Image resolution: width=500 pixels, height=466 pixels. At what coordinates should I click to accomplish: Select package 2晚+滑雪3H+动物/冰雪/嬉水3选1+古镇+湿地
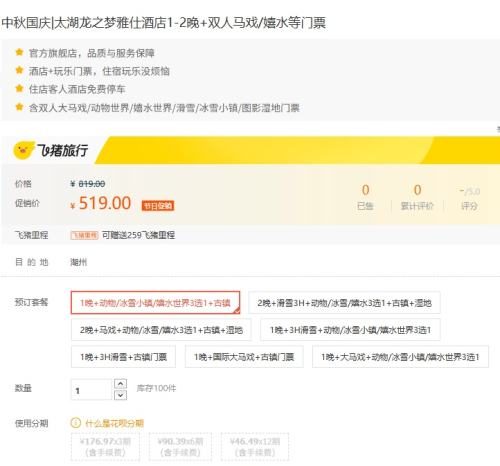344,303
